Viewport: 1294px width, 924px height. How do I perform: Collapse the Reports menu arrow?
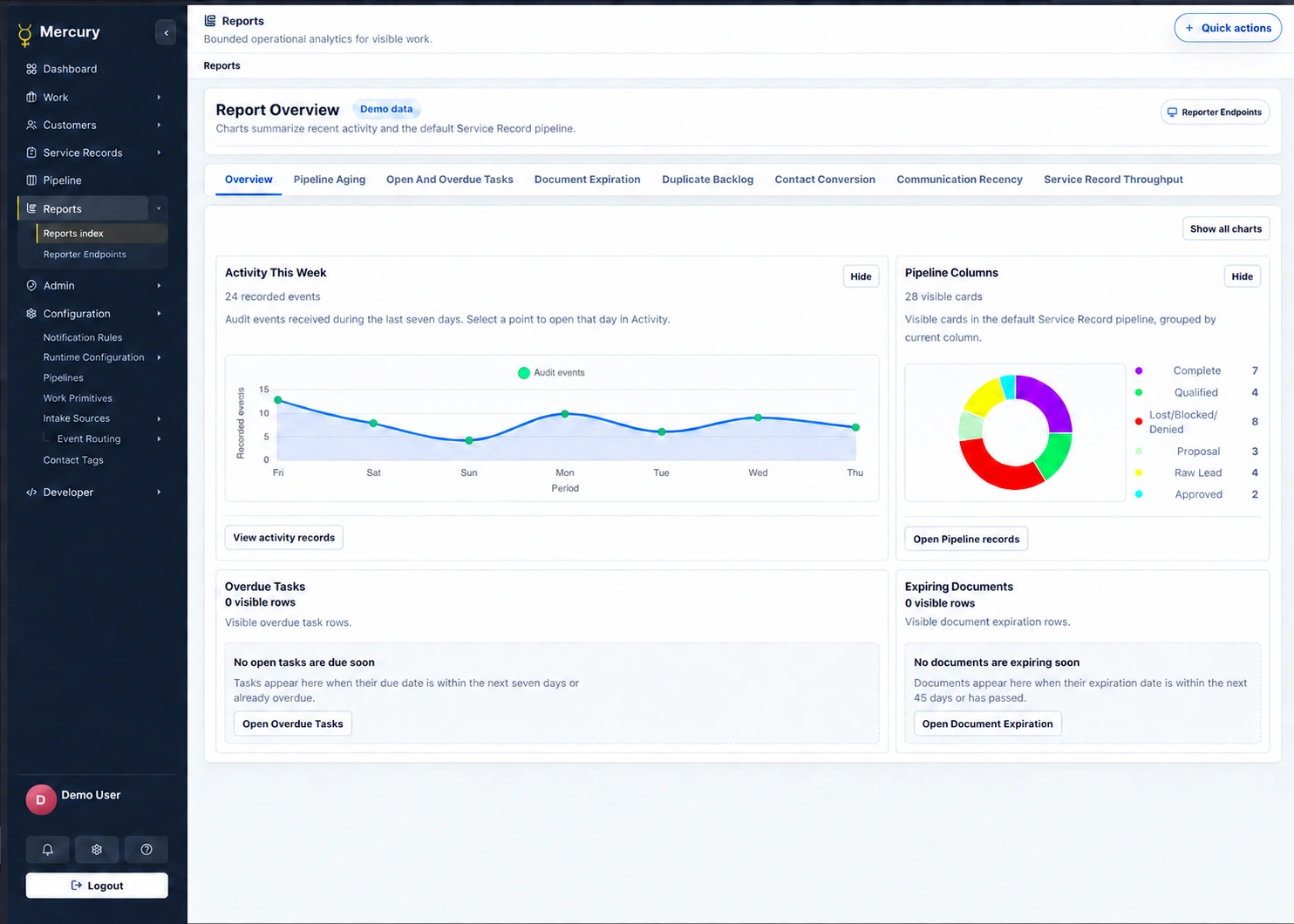pyautogui.click(x=159, y=208)
